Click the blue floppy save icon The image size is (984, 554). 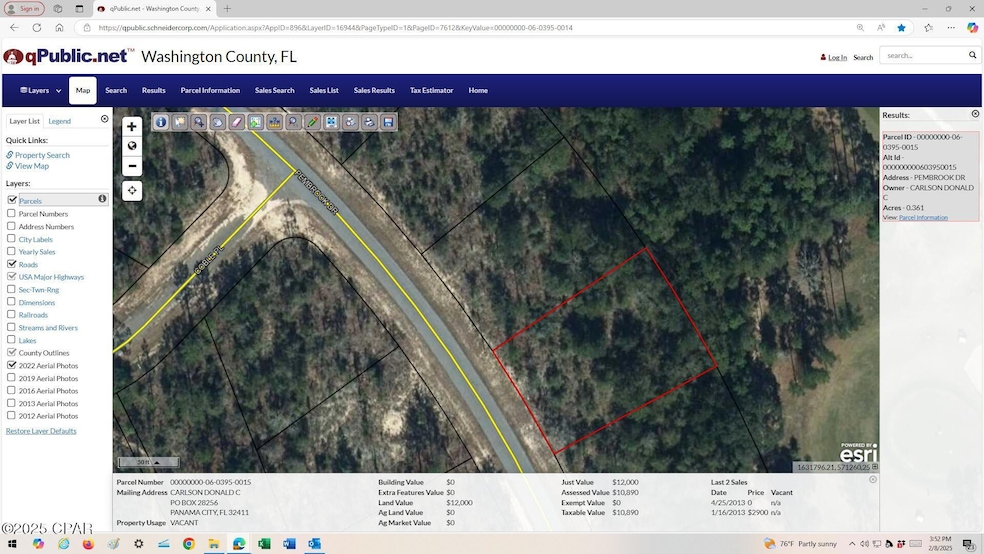[388, 122]
